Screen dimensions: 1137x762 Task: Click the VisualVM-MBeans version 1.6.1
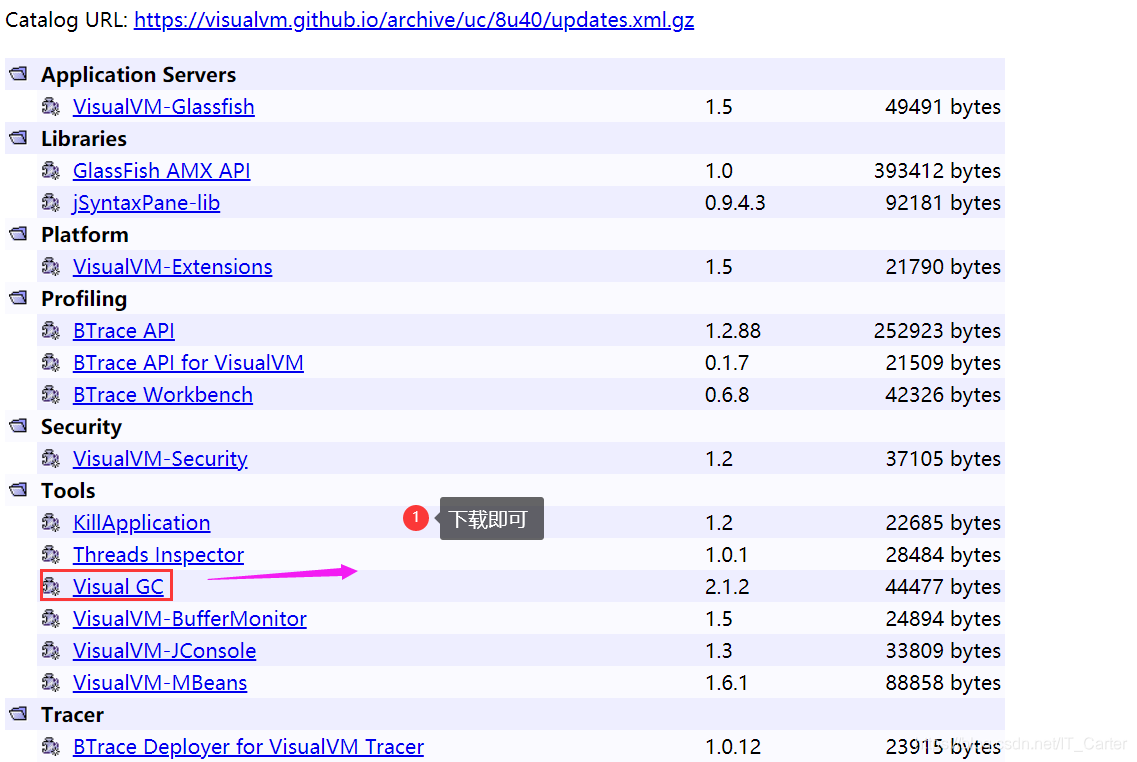coord(727,683)
